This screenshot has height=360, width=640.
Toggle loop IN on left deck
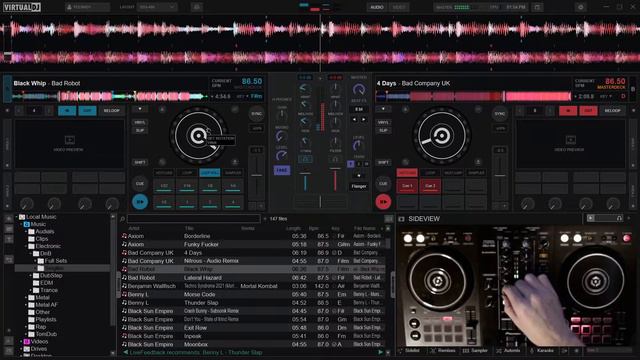67,111
